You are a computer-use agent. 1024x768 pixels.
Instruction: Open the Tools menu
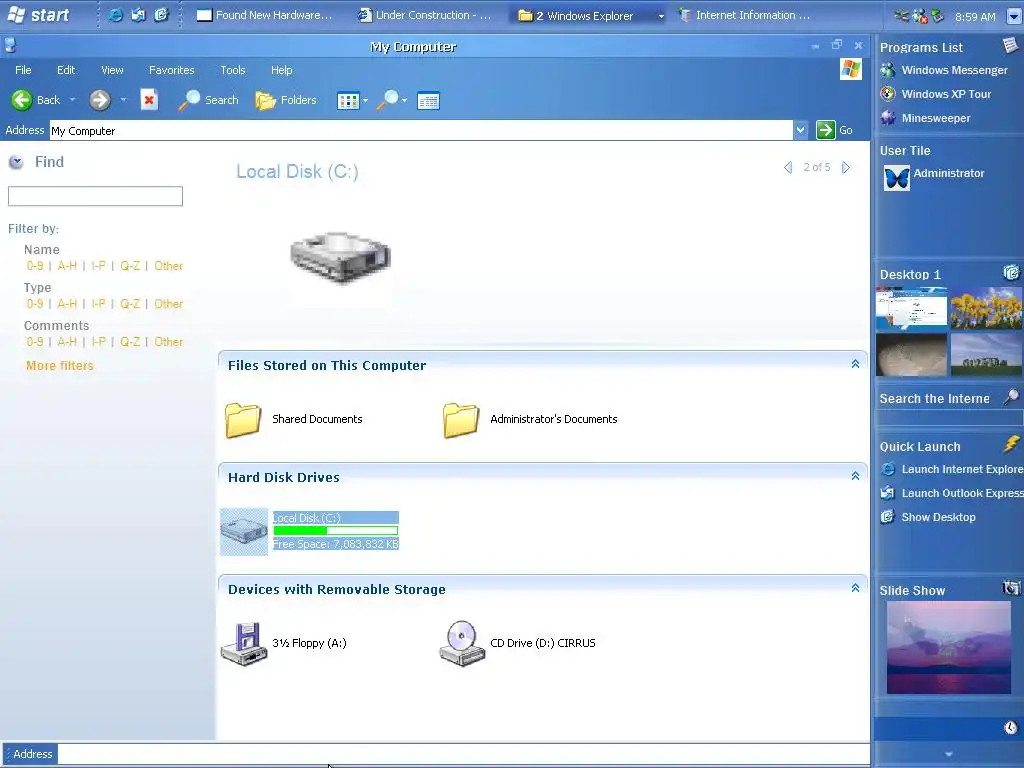point(233,70)
